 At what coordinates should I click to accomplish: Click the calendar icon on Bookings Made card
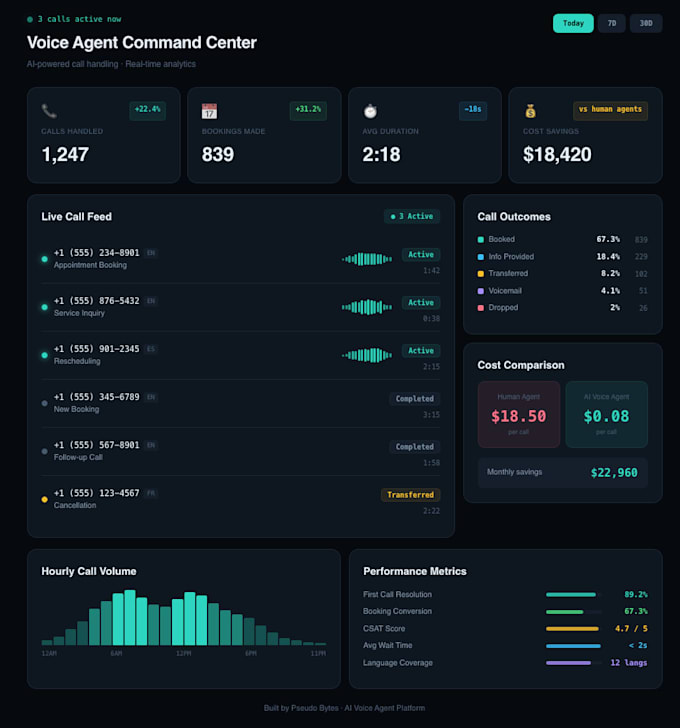209,111
